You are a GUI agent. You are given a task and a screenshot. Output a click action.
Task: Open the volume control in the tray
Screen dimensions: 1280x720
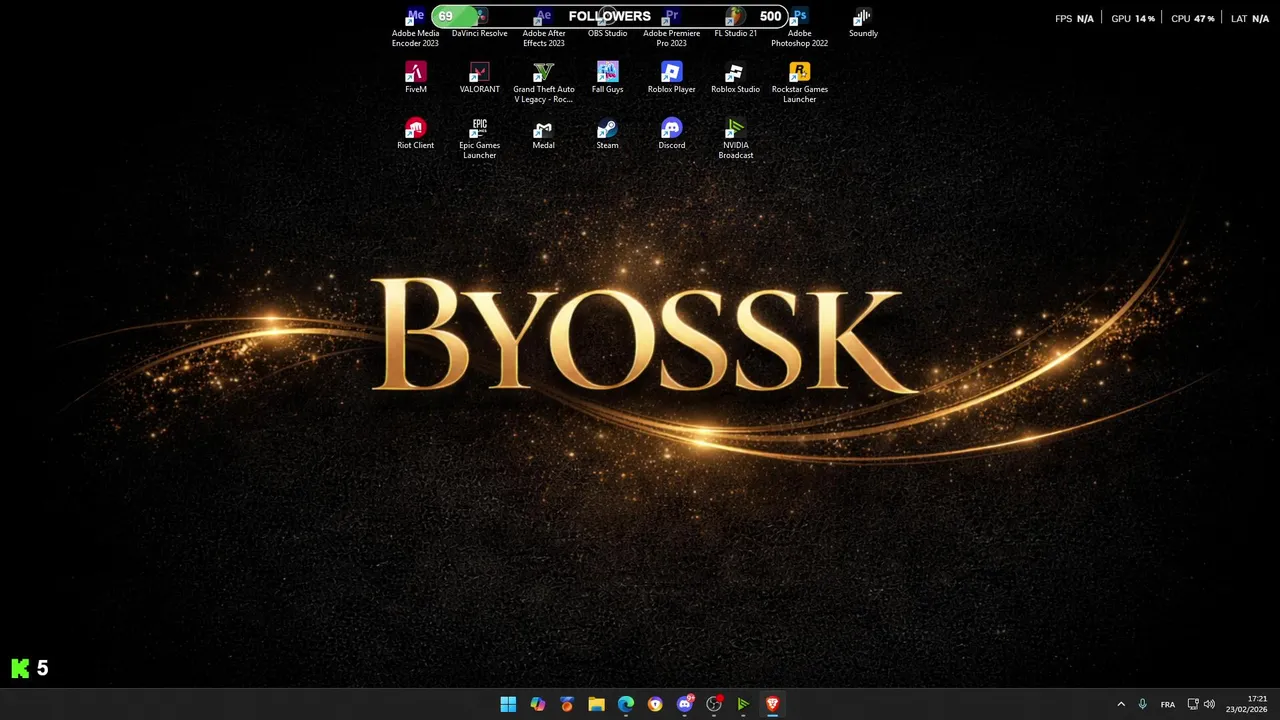pyautogui.click(x=1209, y=704)
